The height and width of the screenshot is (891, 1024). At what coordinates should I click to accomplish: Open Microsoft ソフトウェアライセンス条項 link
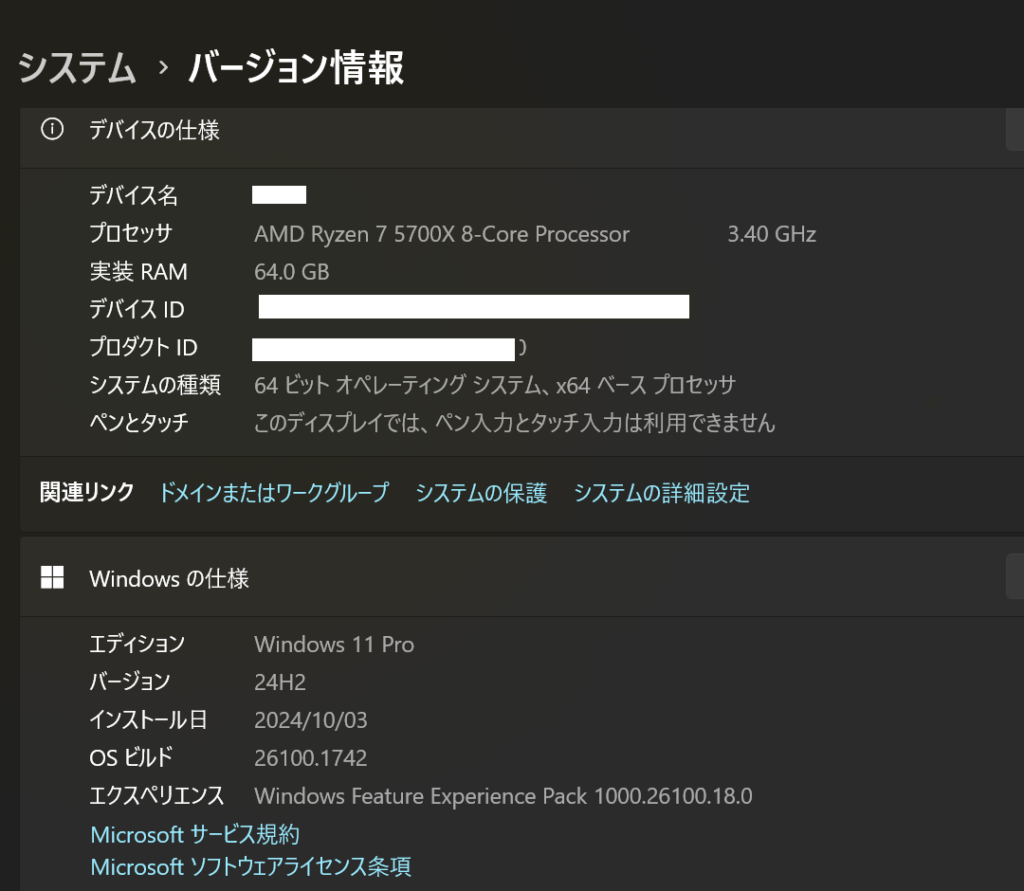[x=251, y=866]
